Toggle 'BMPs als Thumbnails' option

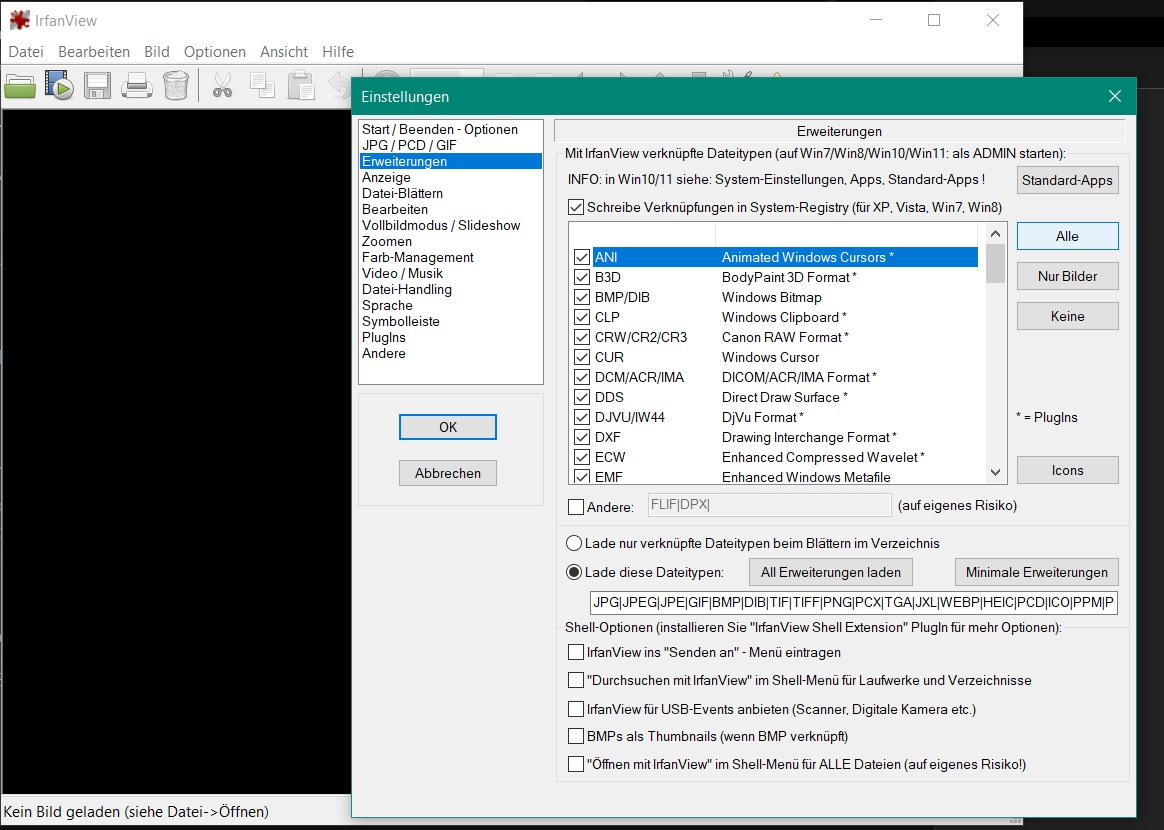576,736
